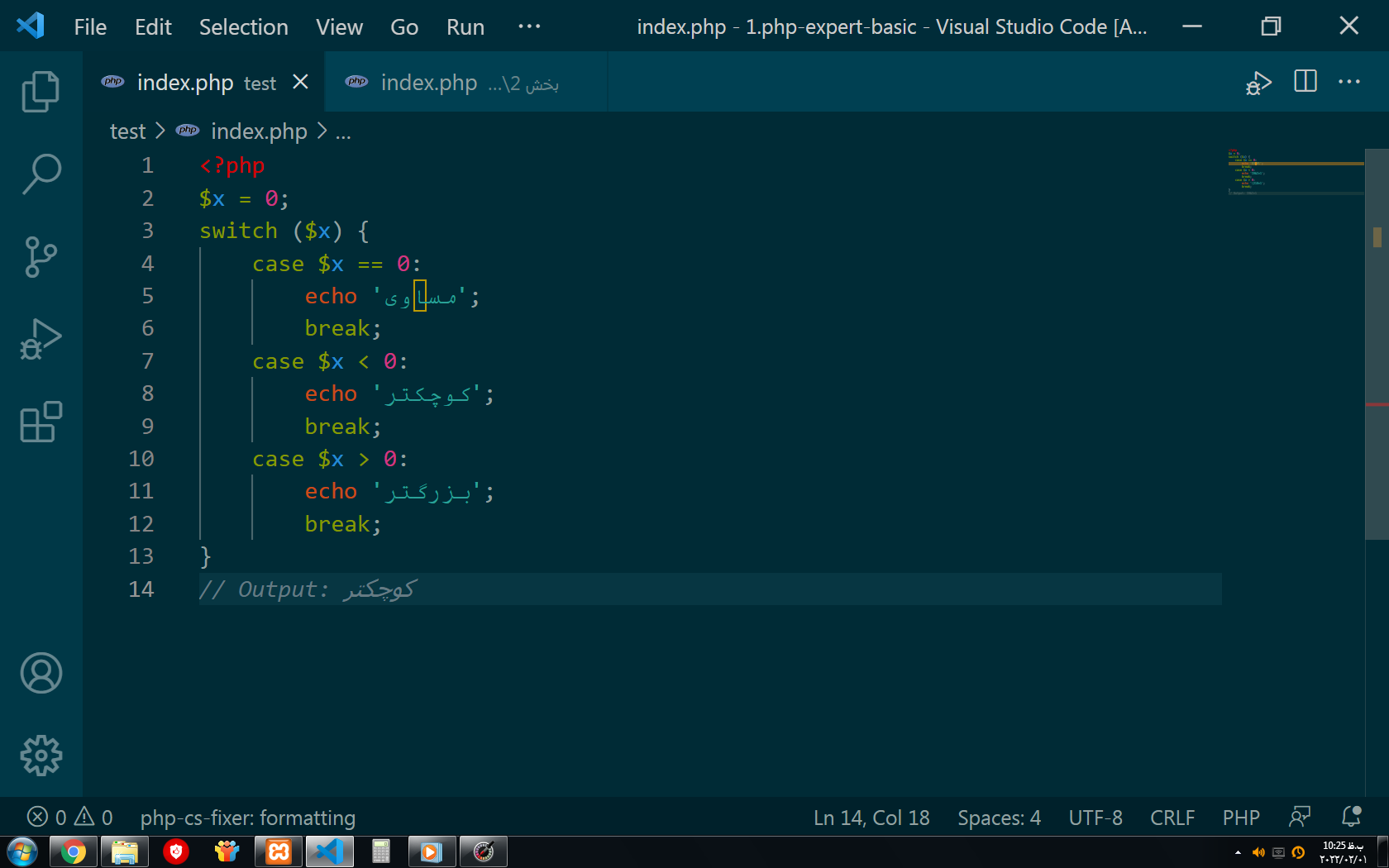Click the break statement on line 6

[x=343, y=328]
